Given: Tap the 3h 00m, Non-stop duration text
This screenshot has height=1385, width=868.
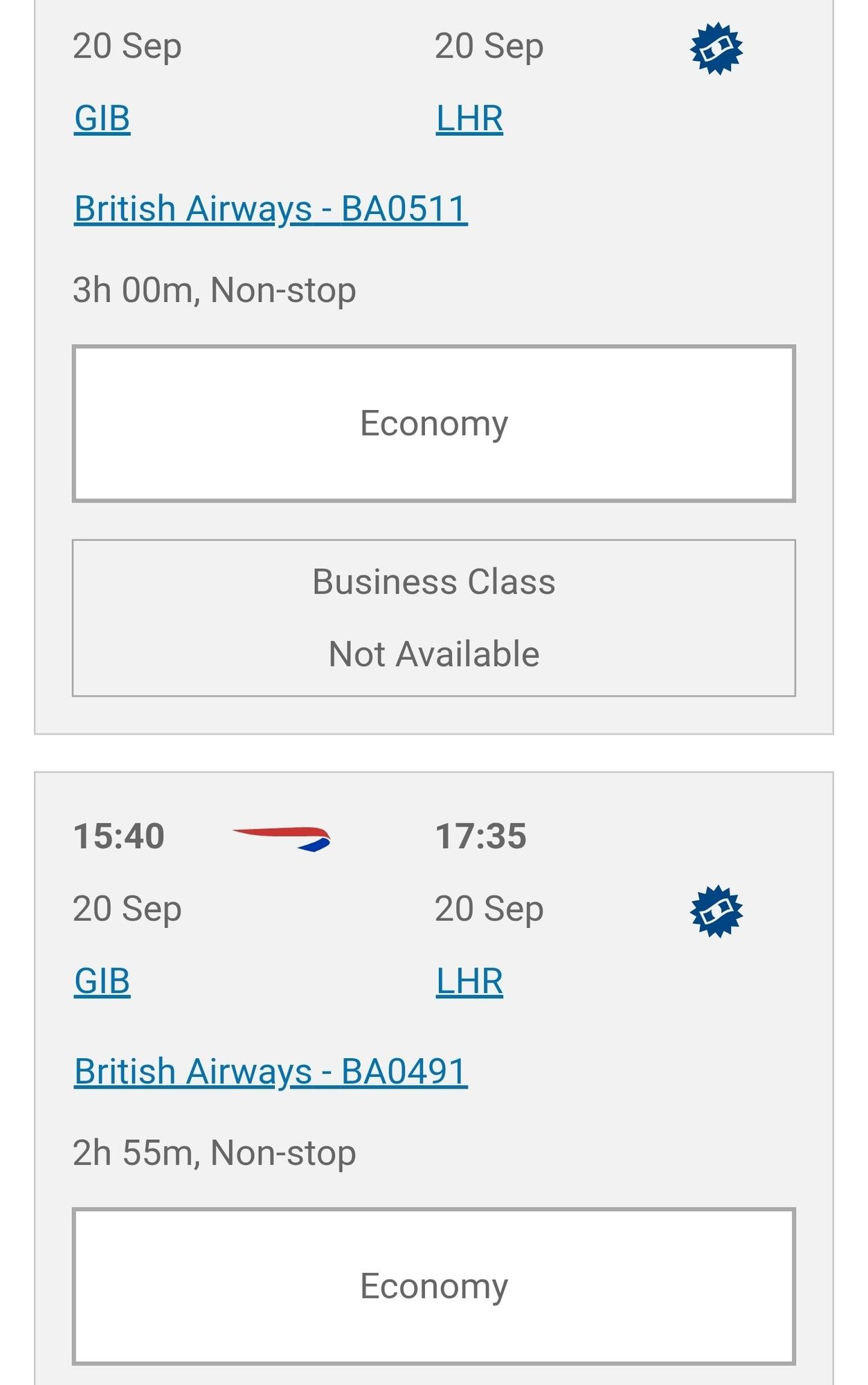Looking at the screenshot, I should pos(215,290).
